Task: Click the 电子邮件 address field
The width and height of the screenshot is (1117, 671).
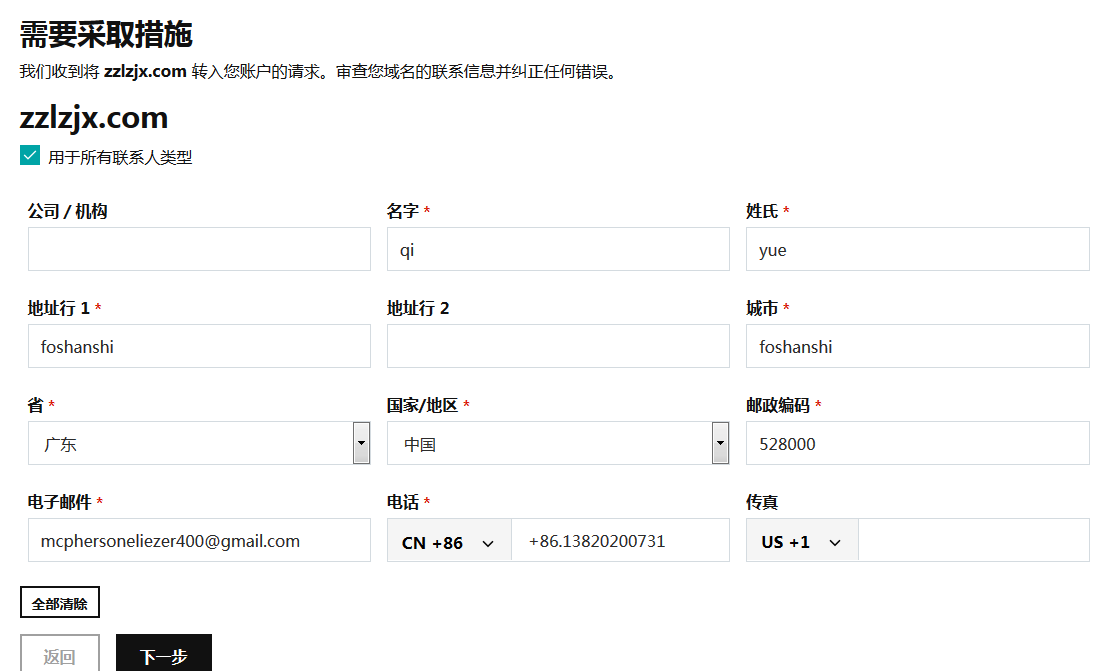Action: [199, 540]
